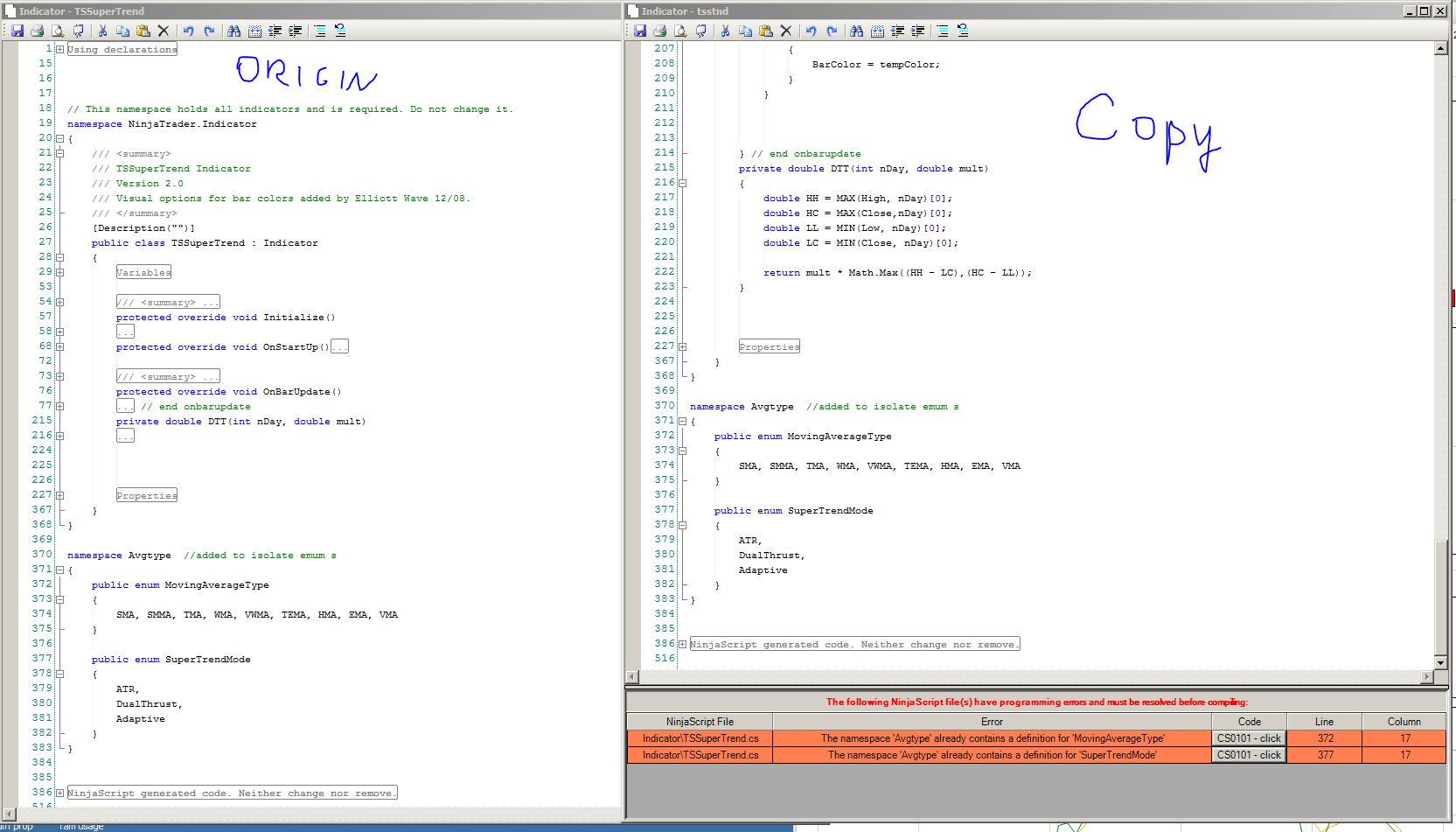Increase line indent in TSSuperTrend toolbar
Image resolution: width=1456 pixels, height=832 pixels.
(x=296, y=31)
